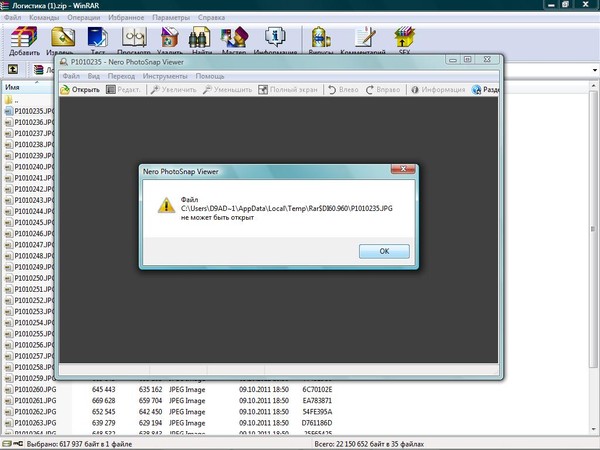Screen dimensions: 600x450
Task: Click Редакт. in Nero PhotoSnap toolbar
Action: (x=123, y=90)
